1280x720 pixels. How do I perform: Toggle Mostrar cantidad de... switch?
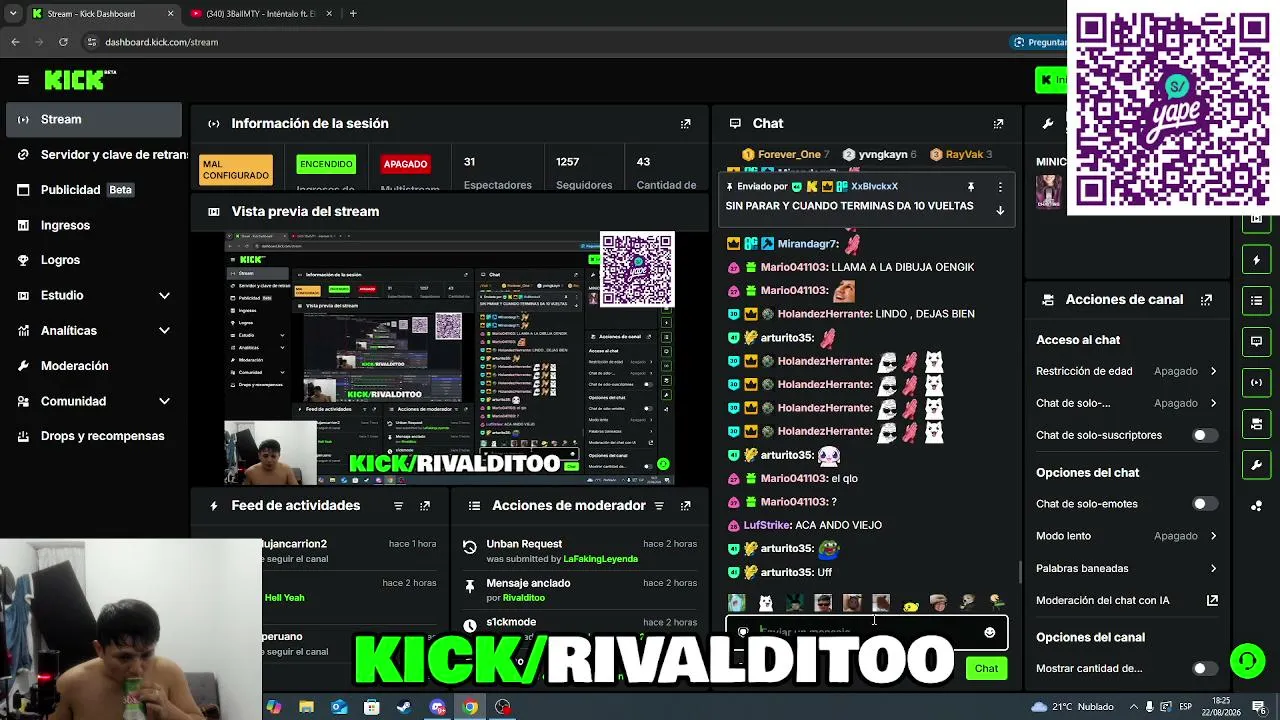click(x=1205, y=669)
